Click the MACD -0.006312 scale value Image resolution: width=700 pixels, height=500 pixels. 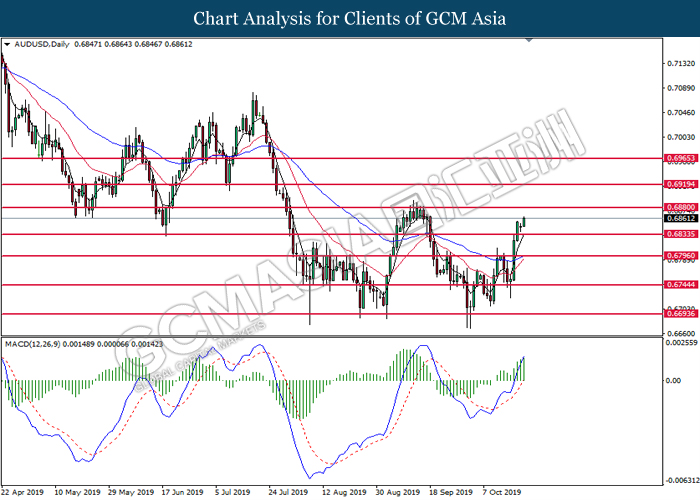pyautogui.click(x=679, y=479)
